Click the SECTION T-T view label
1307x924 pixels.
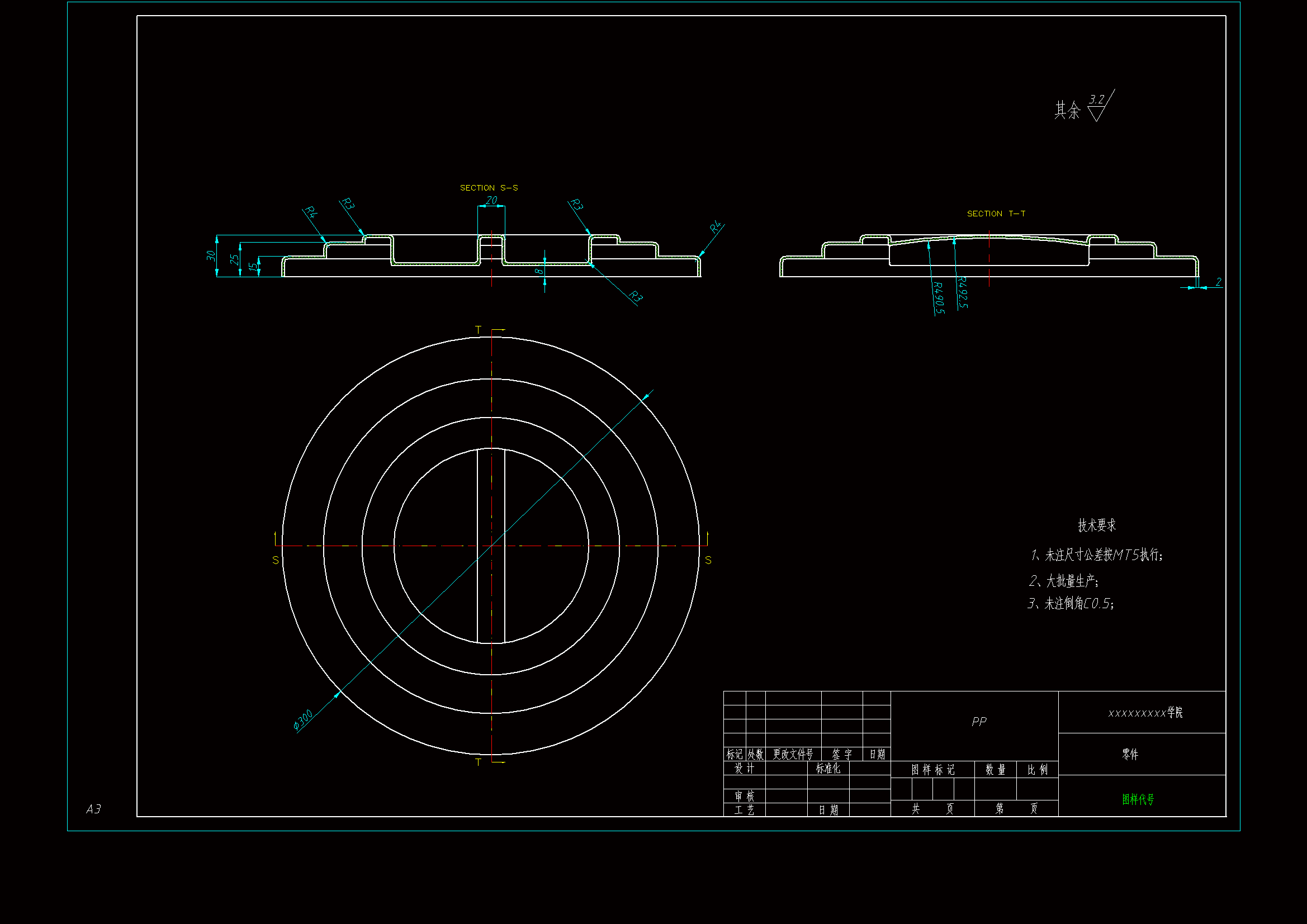point(996,214)
